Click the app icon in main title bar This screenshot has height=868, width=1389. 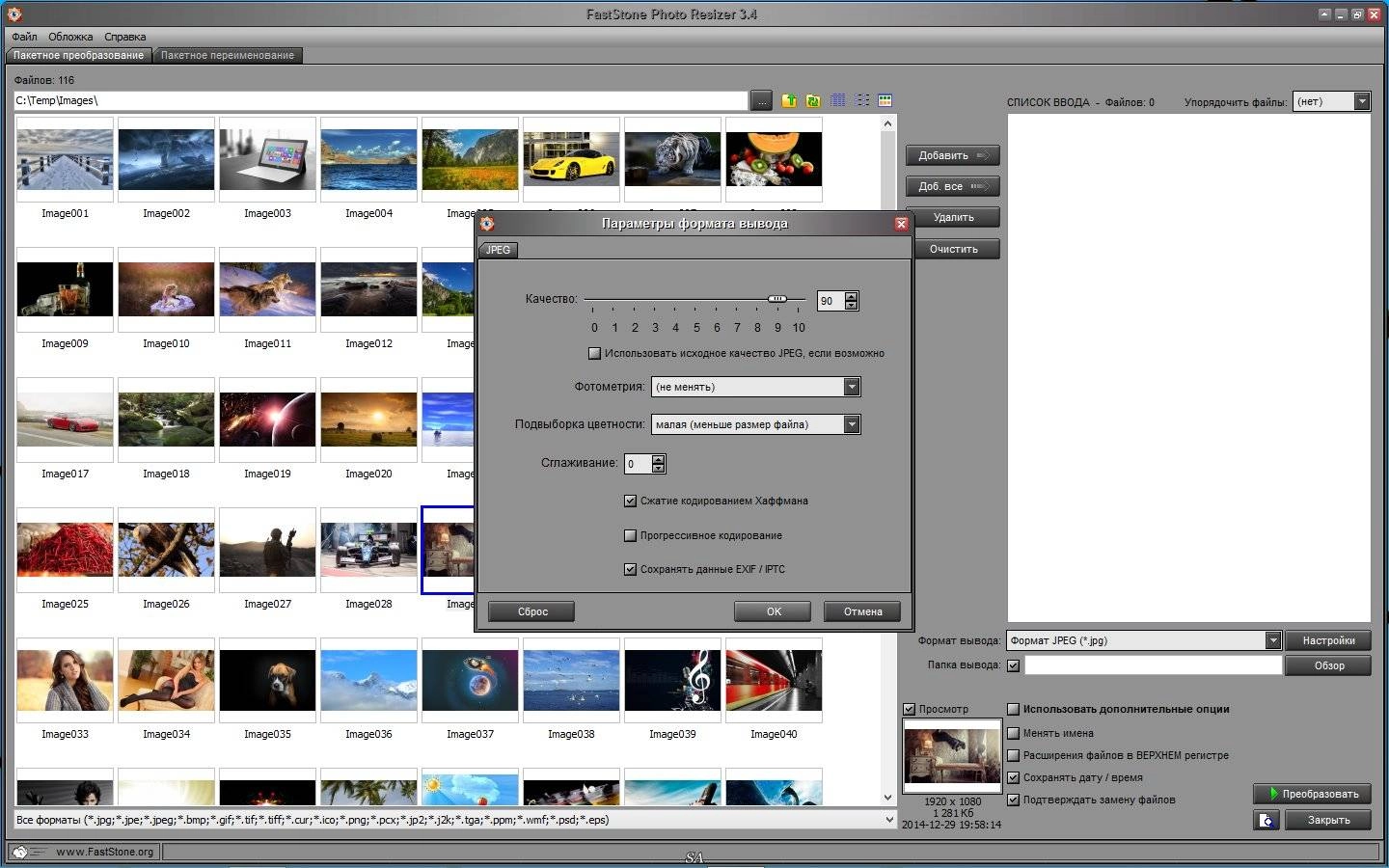[14, 14]
